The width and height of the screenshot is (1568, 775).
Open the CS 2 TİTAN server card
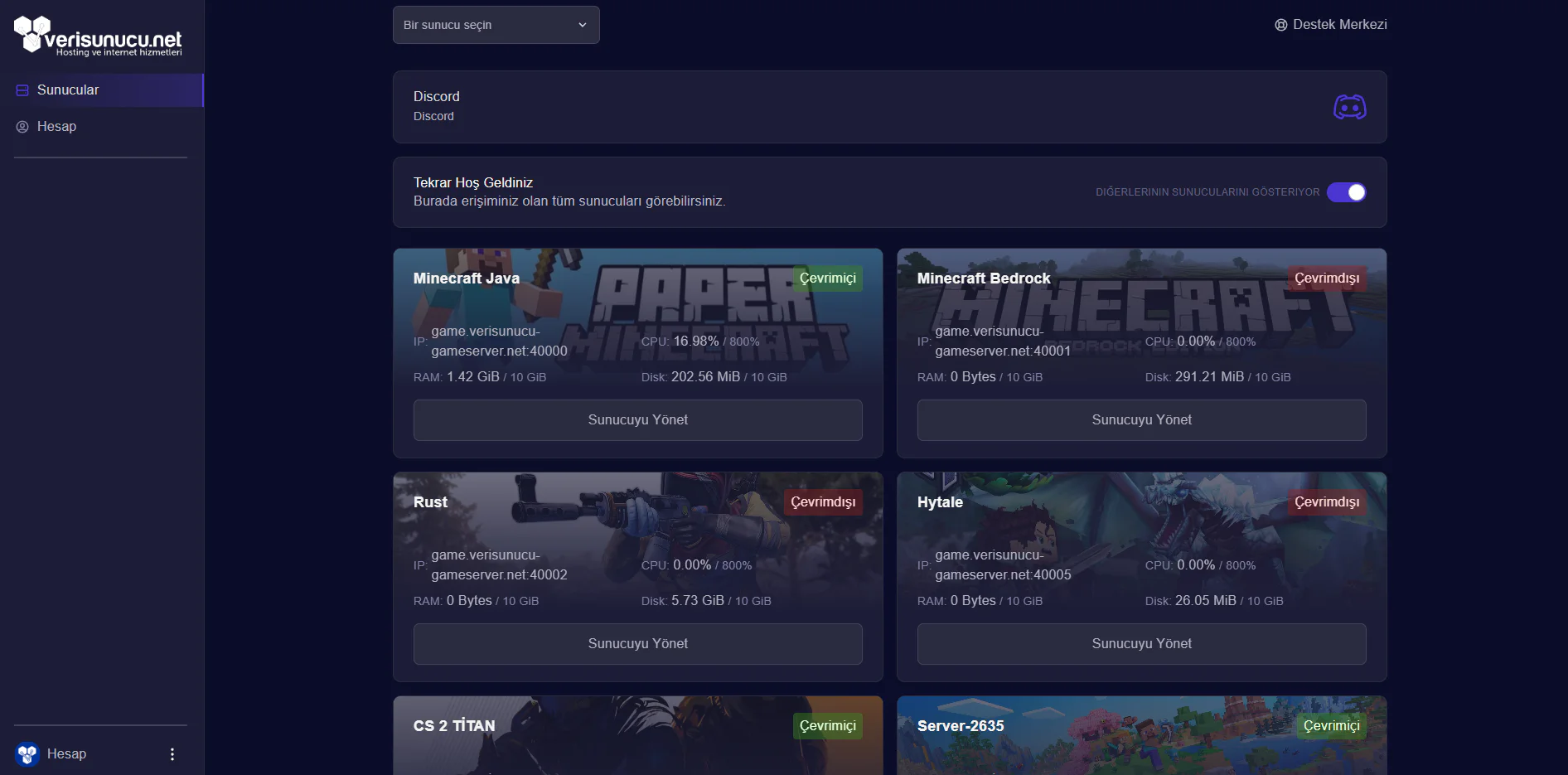point(638,735)
